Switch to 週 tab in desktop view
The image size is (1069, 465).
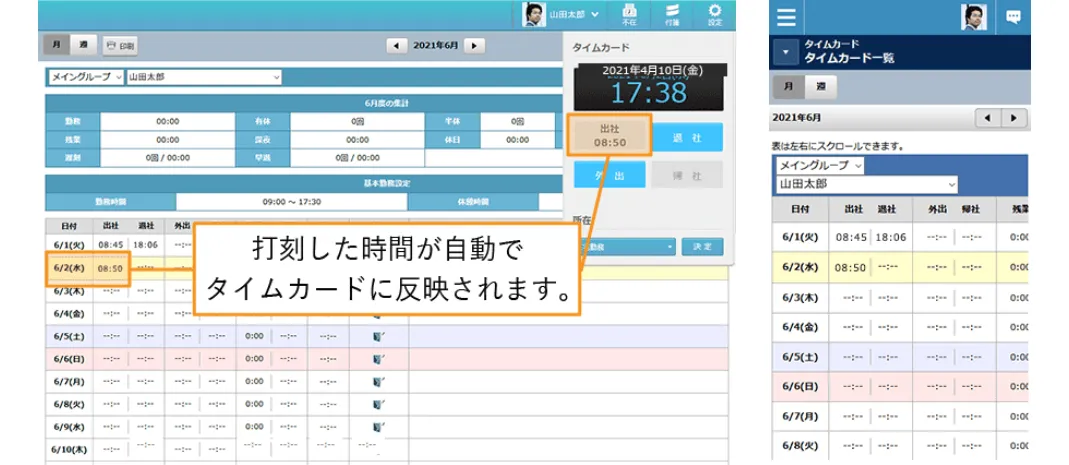[84, 45]
